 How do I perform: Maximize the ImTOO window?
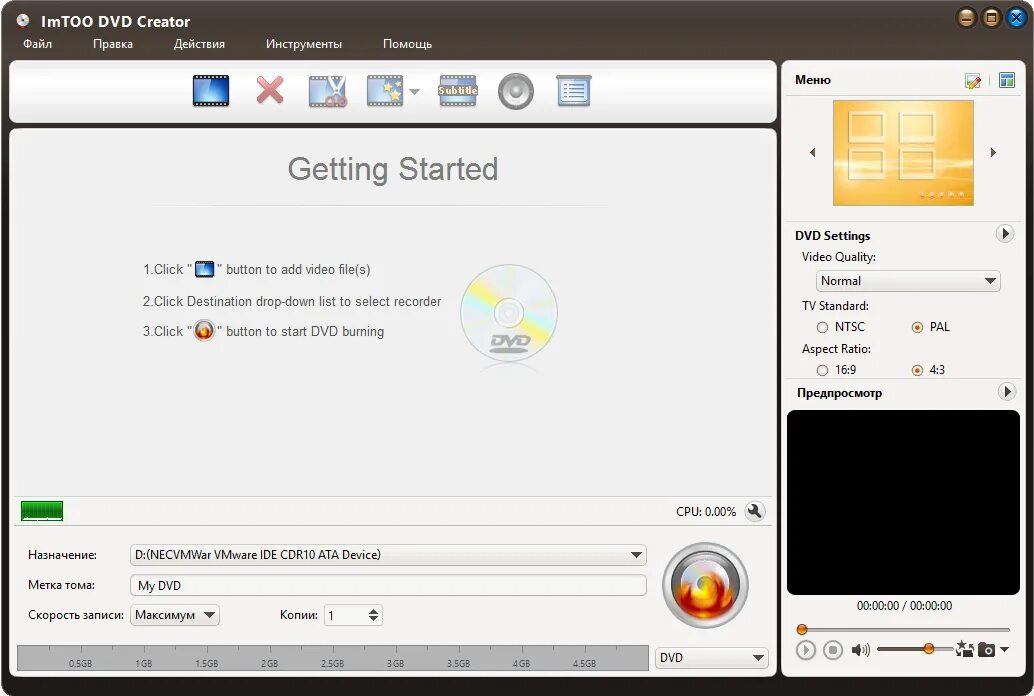[x=991, y=18]
